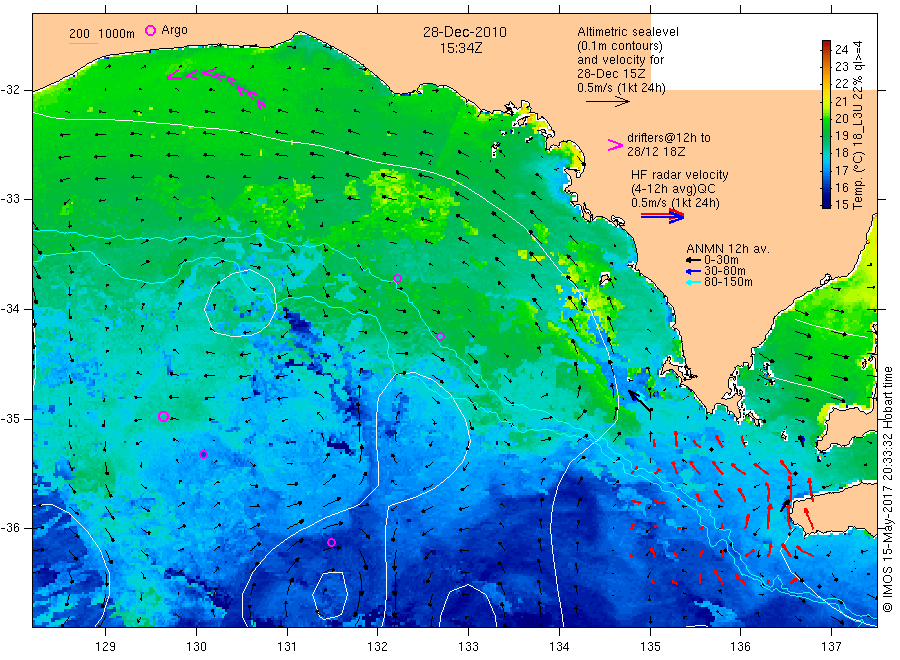This screenshot has width=900, height=660.
Task: Click the magenta drifters arrowhead legend symbol
Action: [615, 145]
